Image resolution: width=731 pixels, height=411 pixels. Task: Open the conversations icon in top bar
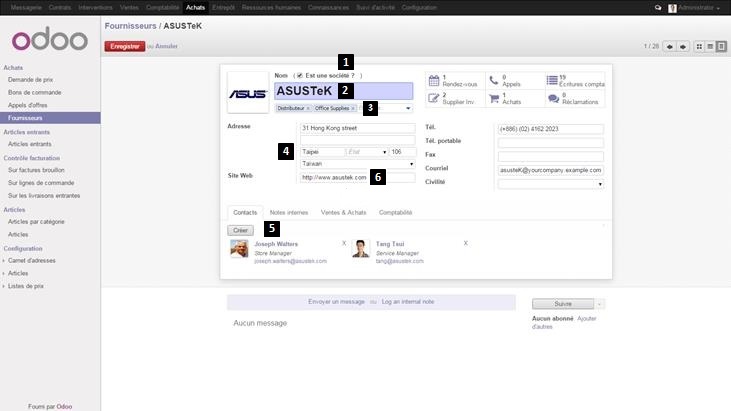click(658, 8)
